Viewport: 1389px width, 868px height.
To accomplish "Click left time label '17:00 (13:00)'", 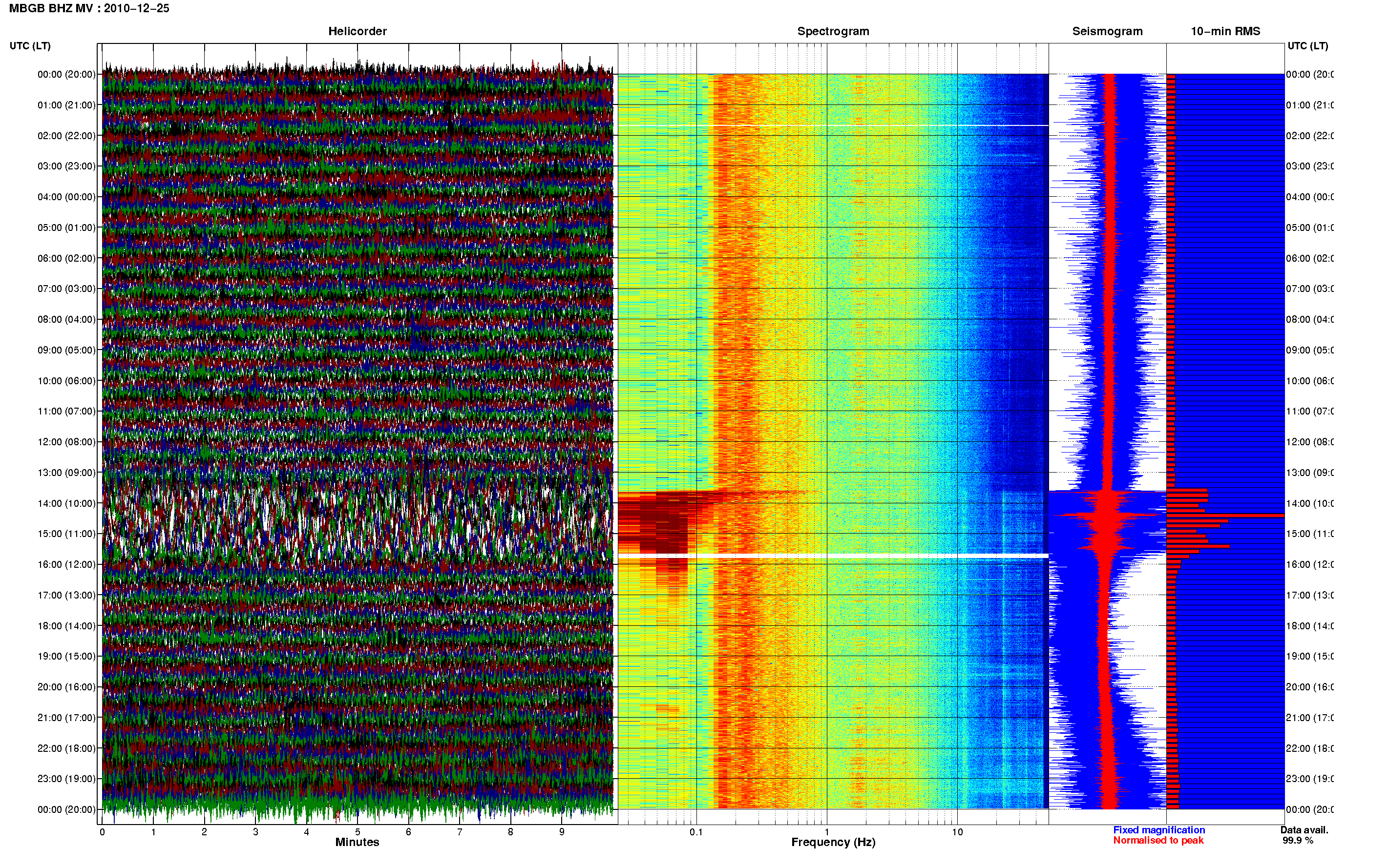I will coord(66,595).
